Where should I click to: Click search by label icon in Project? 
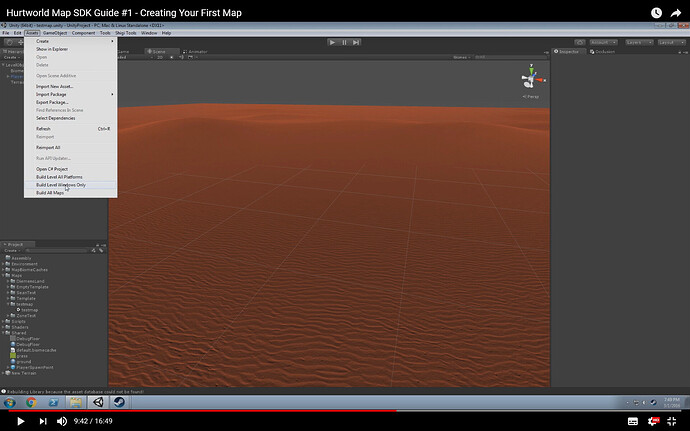point(101,250)
